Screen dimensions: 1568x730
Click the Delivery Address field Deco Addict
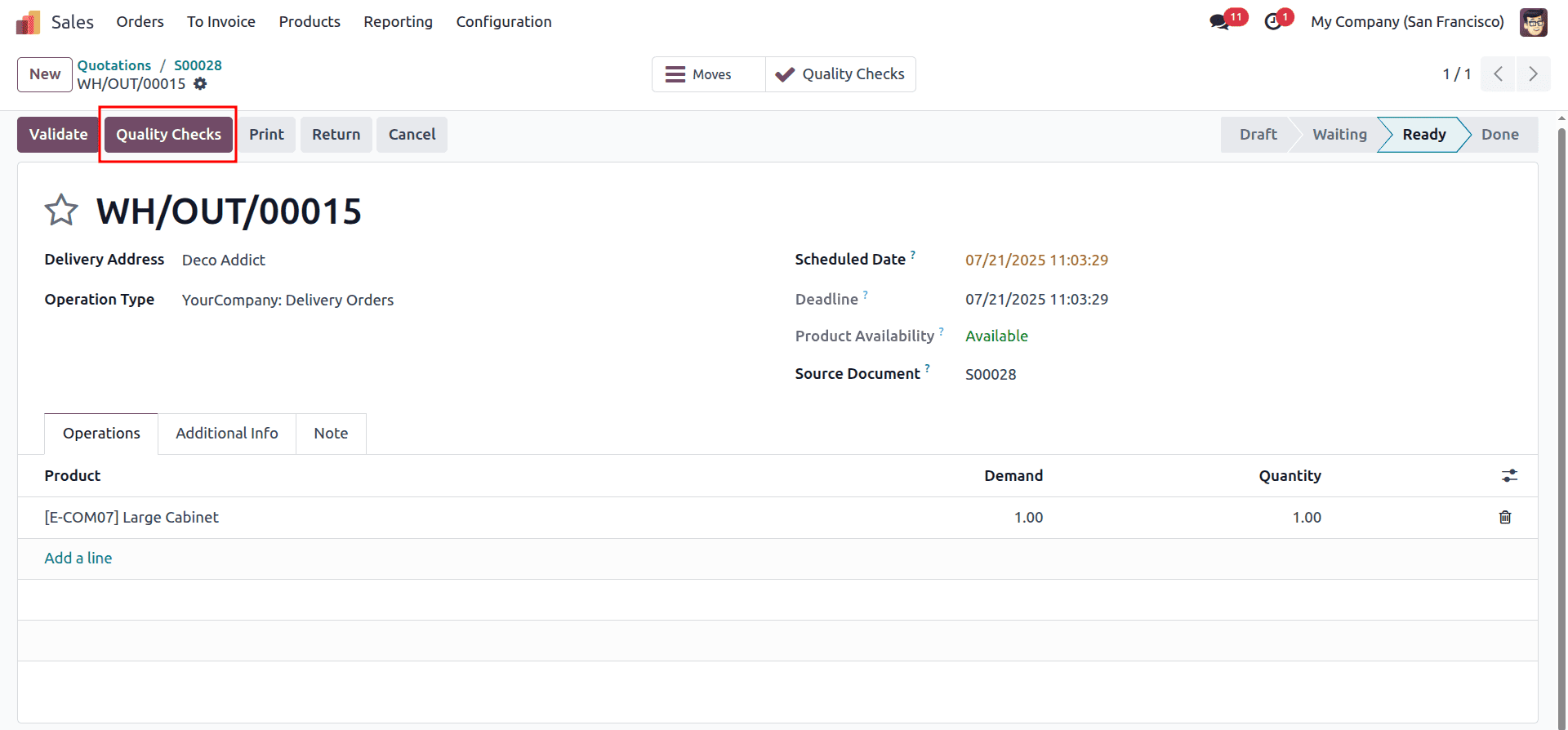tap(224, 260)
